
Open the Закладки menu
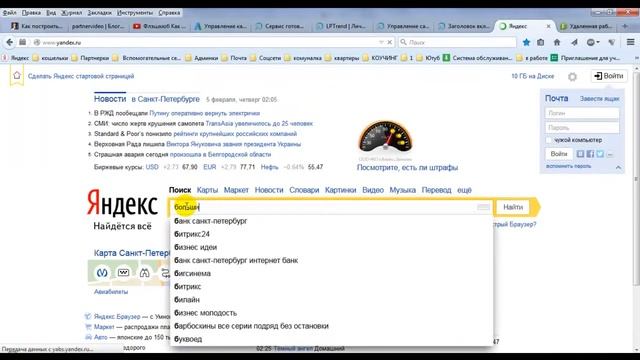(100, 13)
